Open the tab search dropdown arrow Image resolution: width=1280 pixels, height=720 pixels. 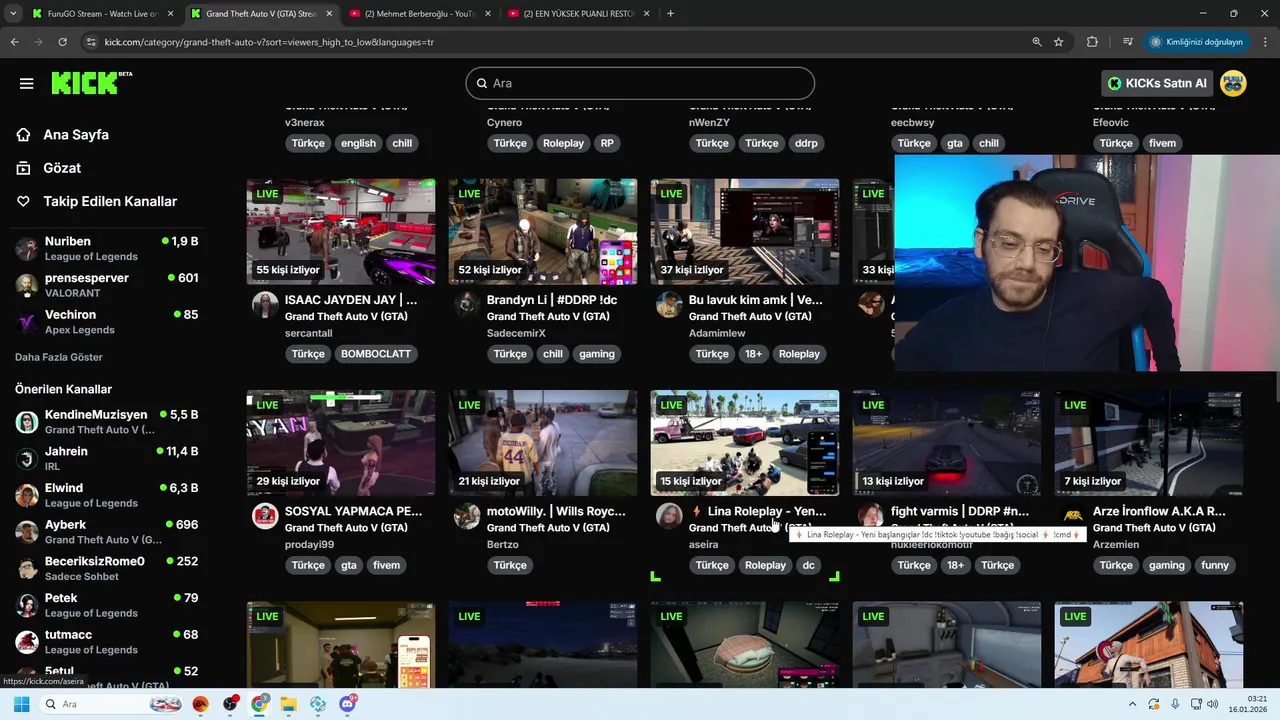pos(14,14)
